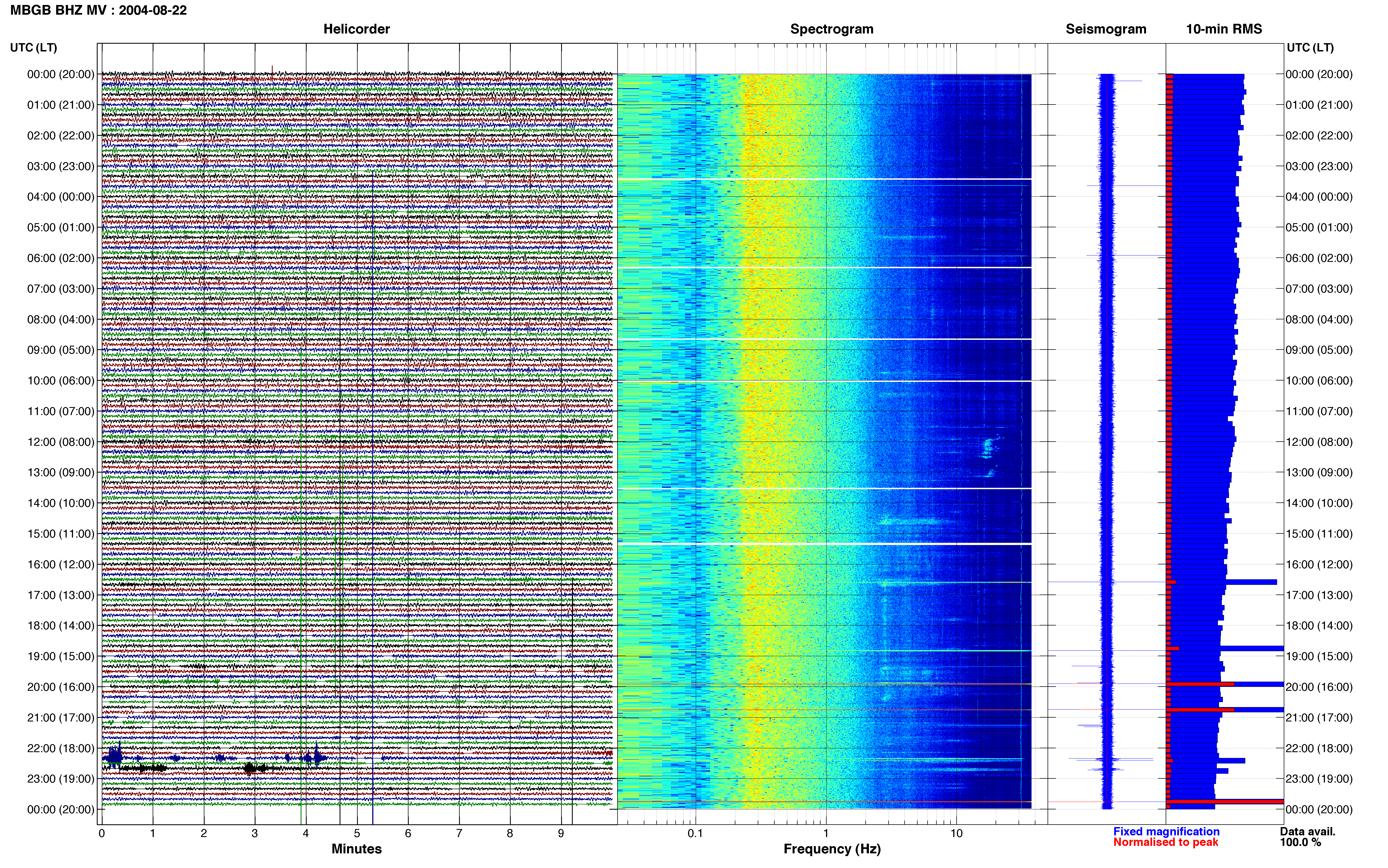Click 05:00 (01:00) beside the Helicorder
The width and height of the screenshot is (1388, 868).
[x=60, y=227]
